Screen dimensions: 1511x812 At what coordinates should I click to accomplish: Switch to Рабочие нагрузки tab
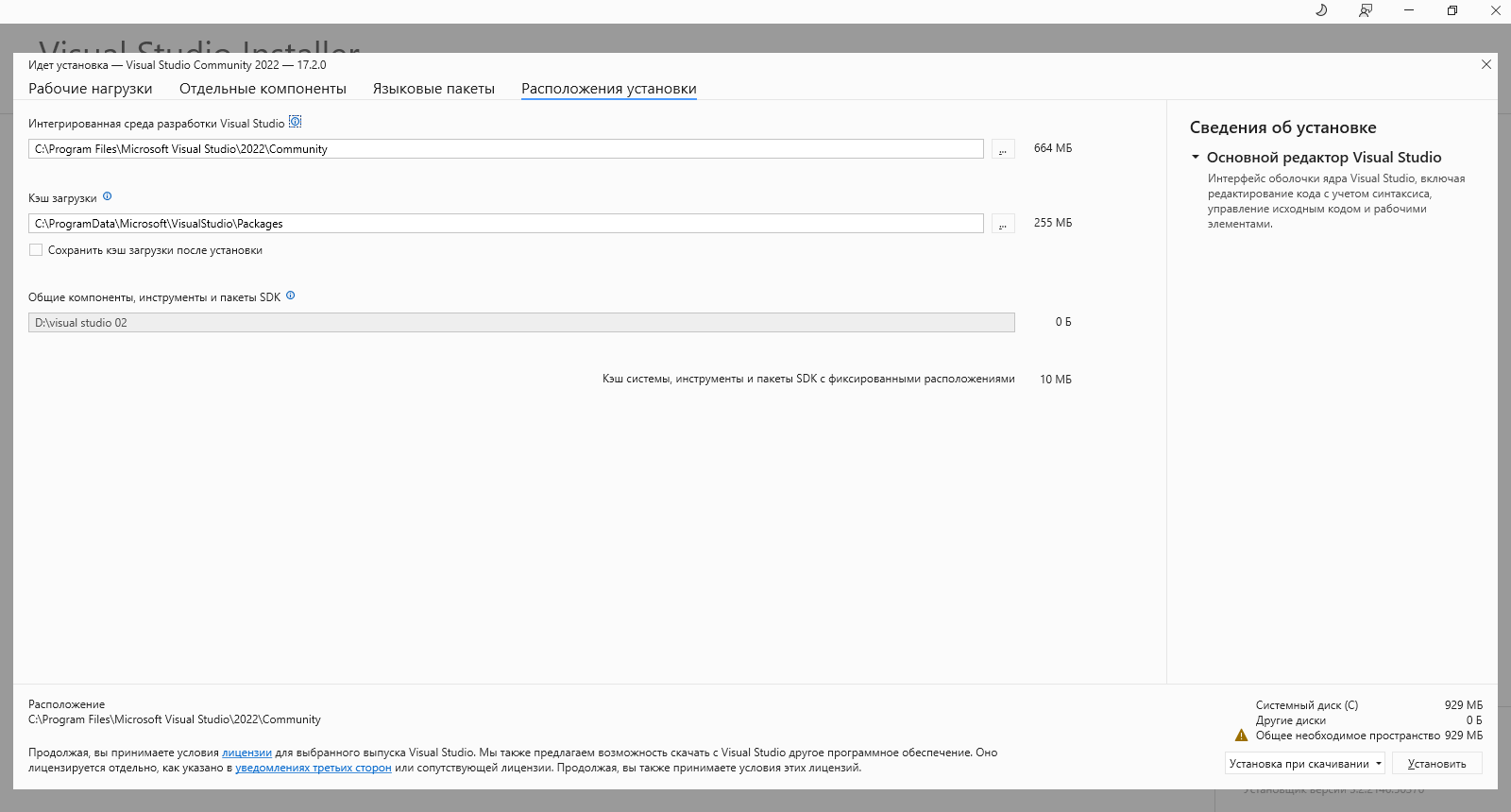[x=90, y=89]
